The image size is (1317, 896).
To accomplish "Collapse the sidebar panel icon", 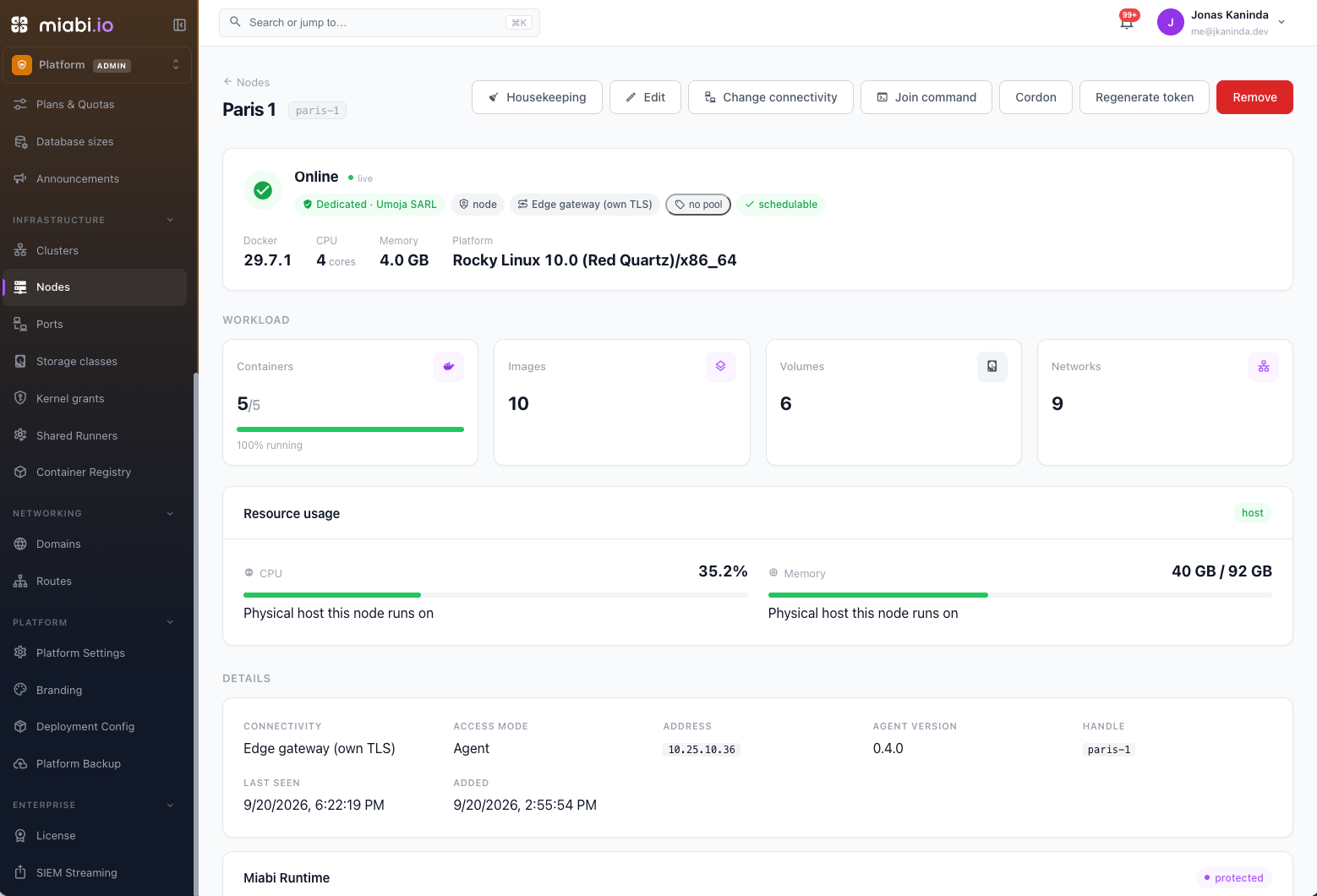I will pyautogui.click(x=179, y=25).
